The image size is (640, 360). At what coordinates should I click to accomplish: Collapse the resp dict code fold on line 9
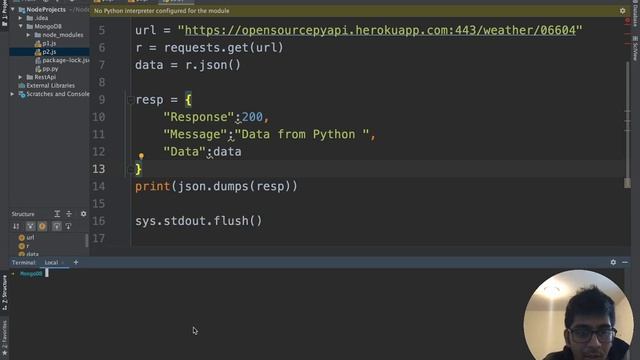coord(130,100)
